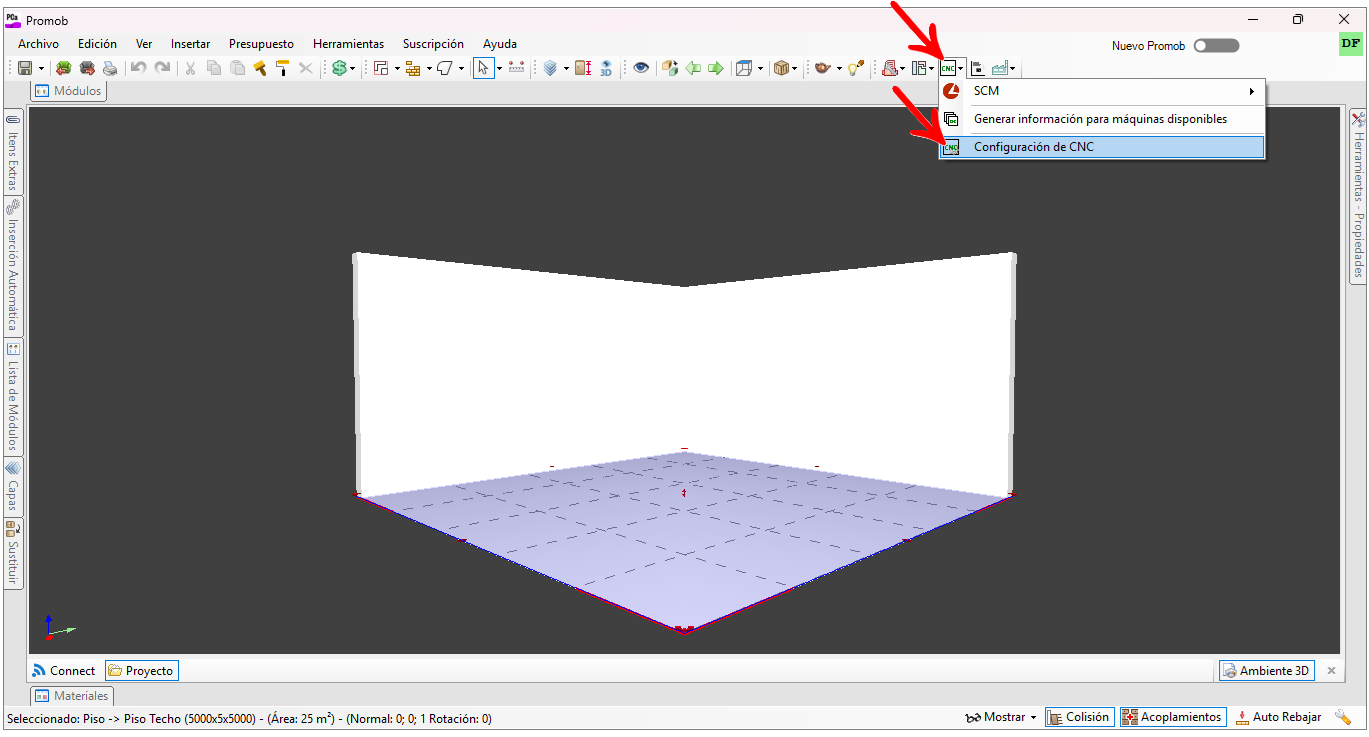Viewport: 1369px width, 737px height.
Task: Toggle the Acoplamientos option
Action: [1173, 717]
